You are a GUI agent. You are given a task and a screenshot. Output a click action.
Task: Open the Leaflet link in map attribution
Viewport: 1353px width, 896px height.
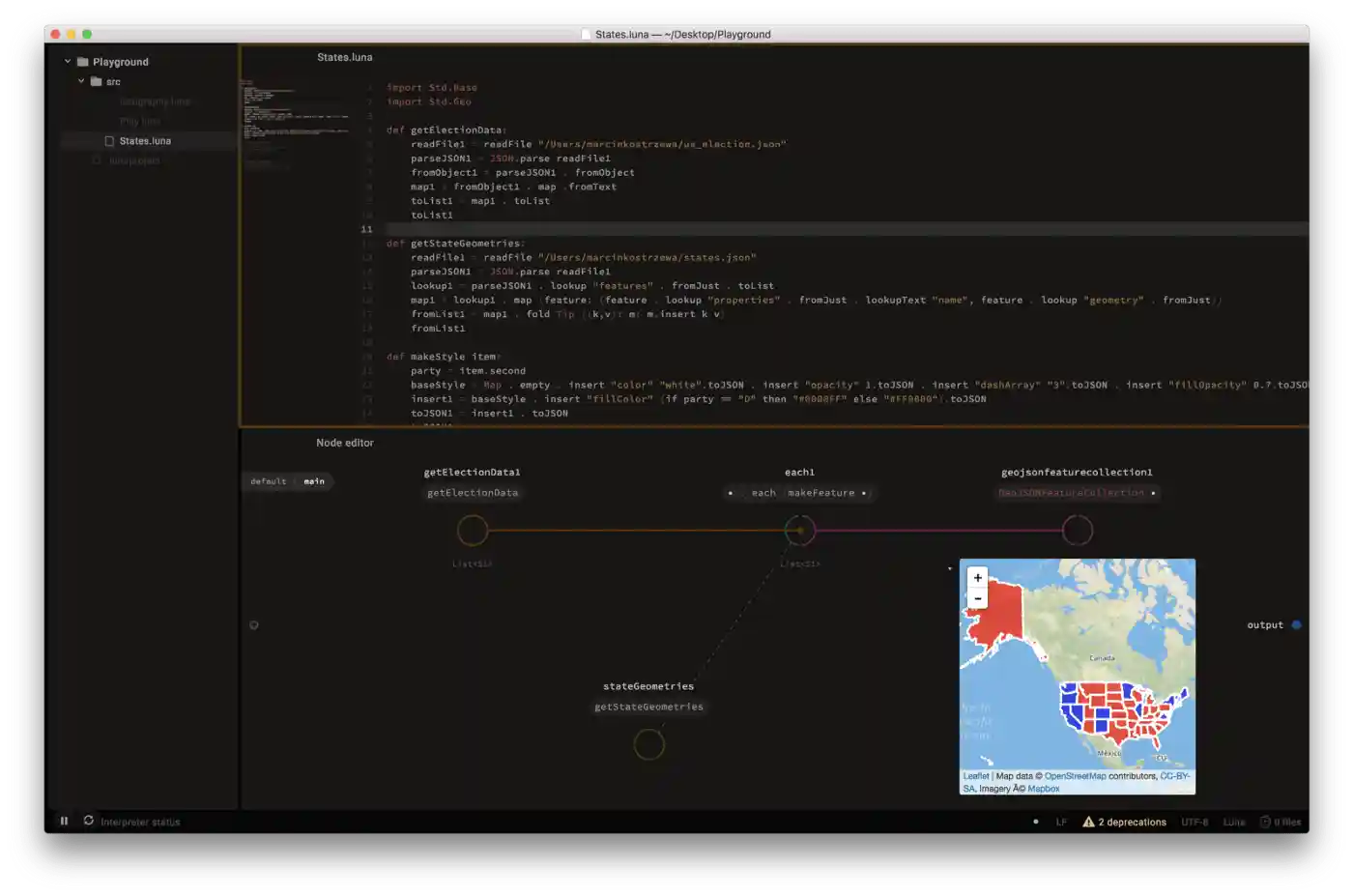point(975,776)
